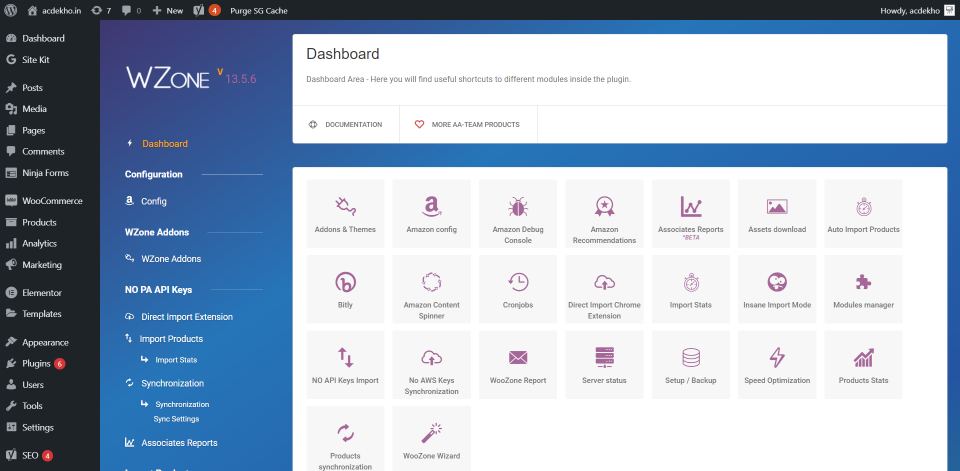Open the Setup / Backup database tile
This screenshot has width=960, height=471.
coord(691,364)
